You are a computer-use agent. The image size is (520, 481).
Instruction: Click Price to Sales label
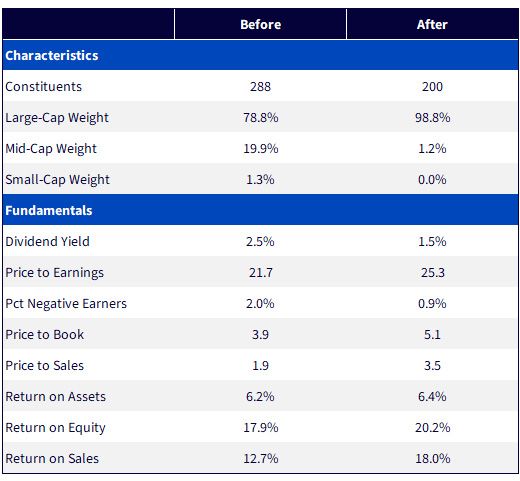[44, 365]
